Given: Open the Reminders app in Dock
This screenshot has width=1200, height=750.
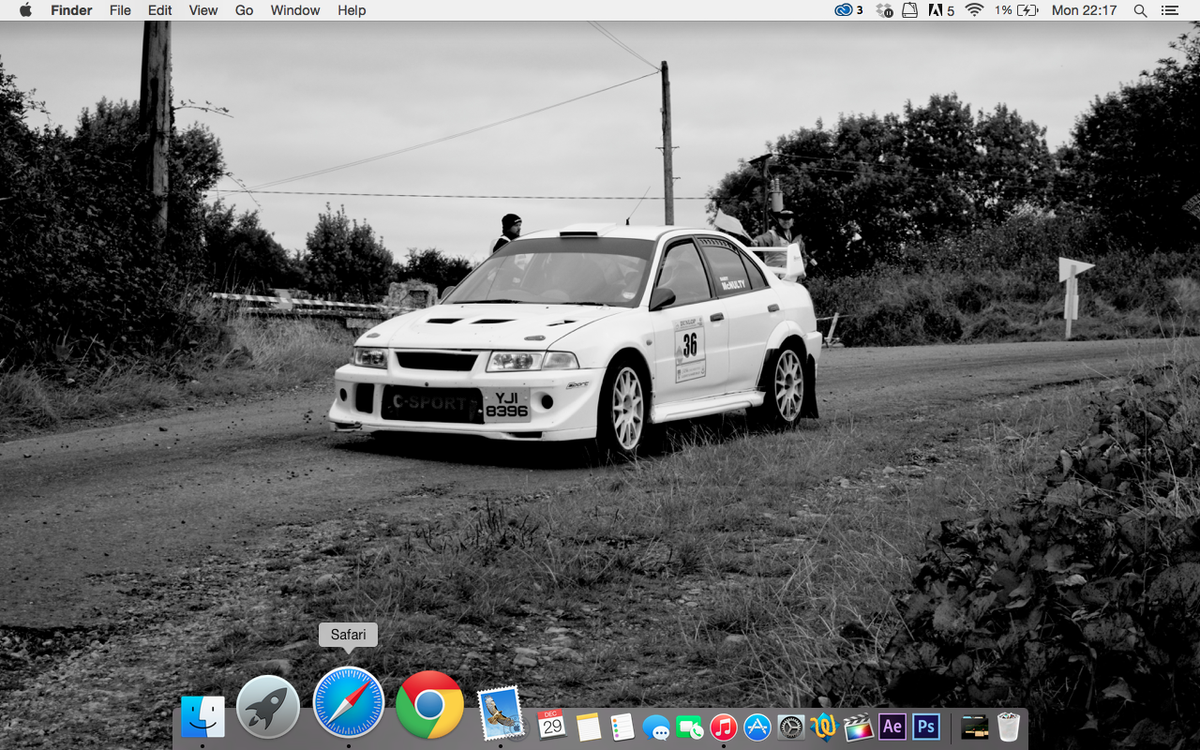Looking at the screenshot, I should [622, 727].
